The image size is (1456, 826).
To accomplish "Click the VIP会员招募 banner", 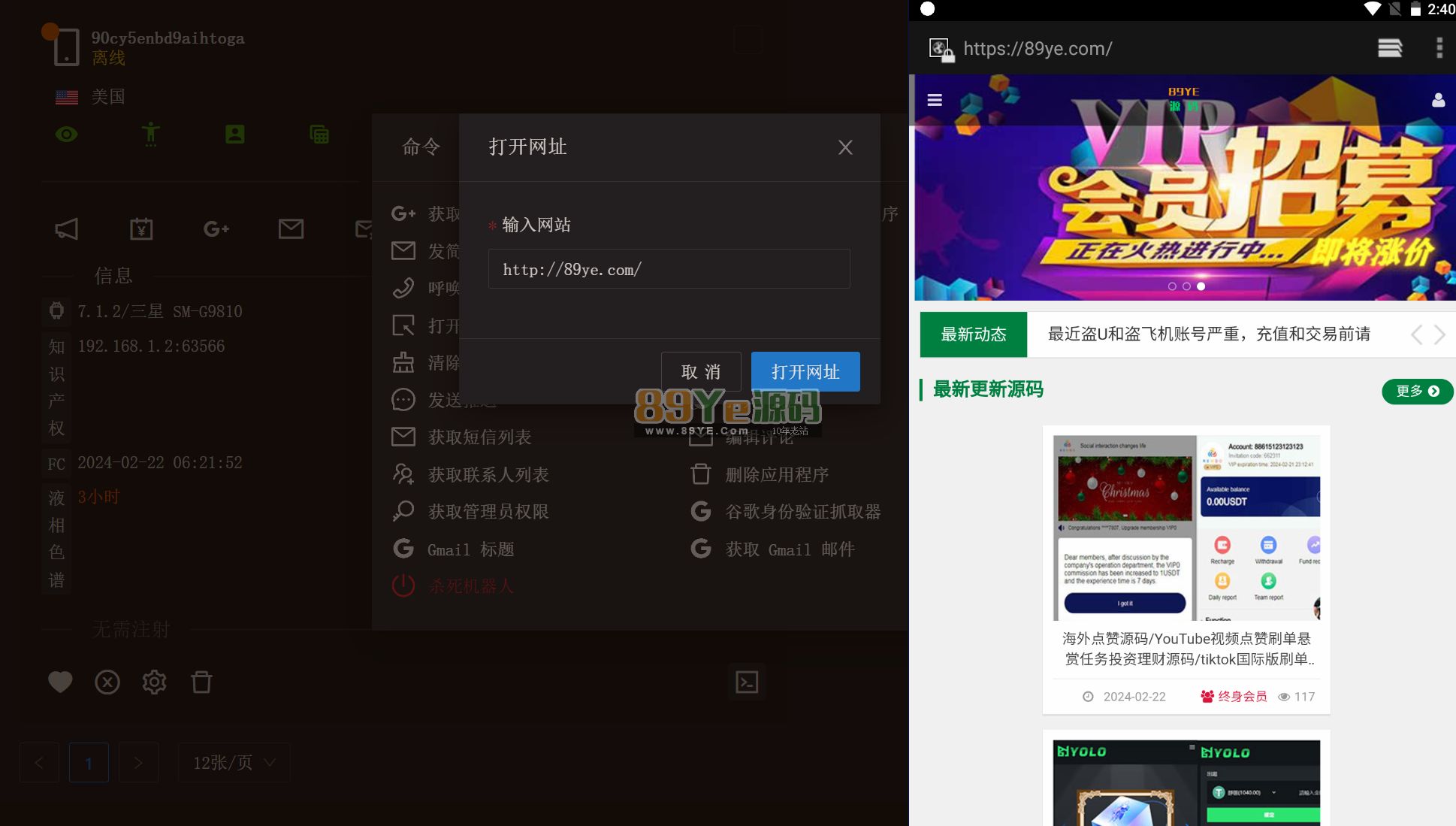I will 1185,188.
